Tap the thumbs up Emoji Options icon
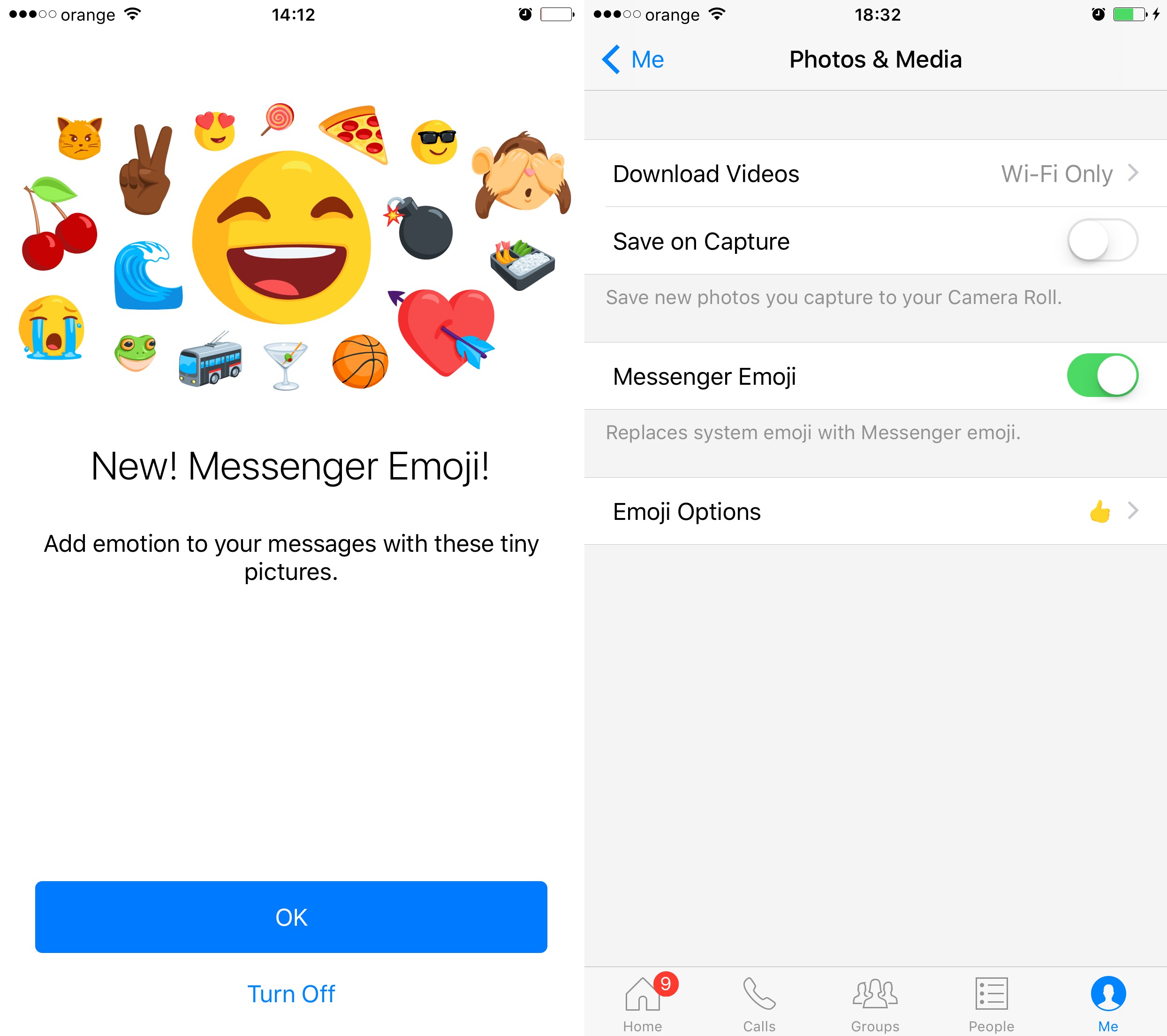This screenshot has width=1167, height=1036. click(1099, 511)
